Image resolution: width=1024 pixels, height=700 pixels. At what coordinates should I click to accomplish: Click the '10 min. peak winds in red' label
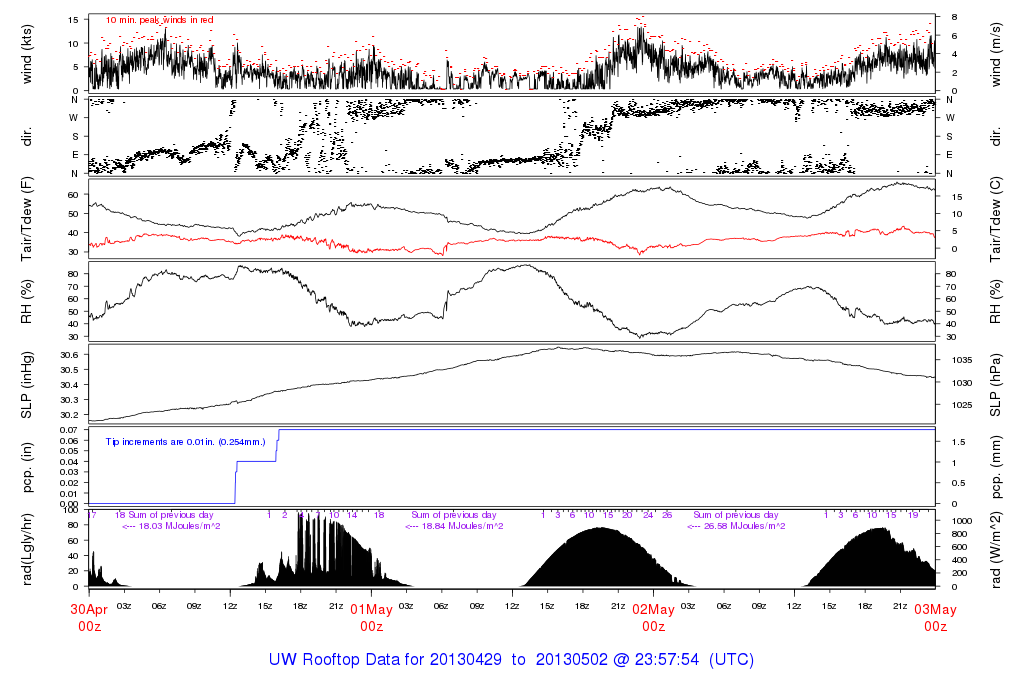(x=159, y=20)
